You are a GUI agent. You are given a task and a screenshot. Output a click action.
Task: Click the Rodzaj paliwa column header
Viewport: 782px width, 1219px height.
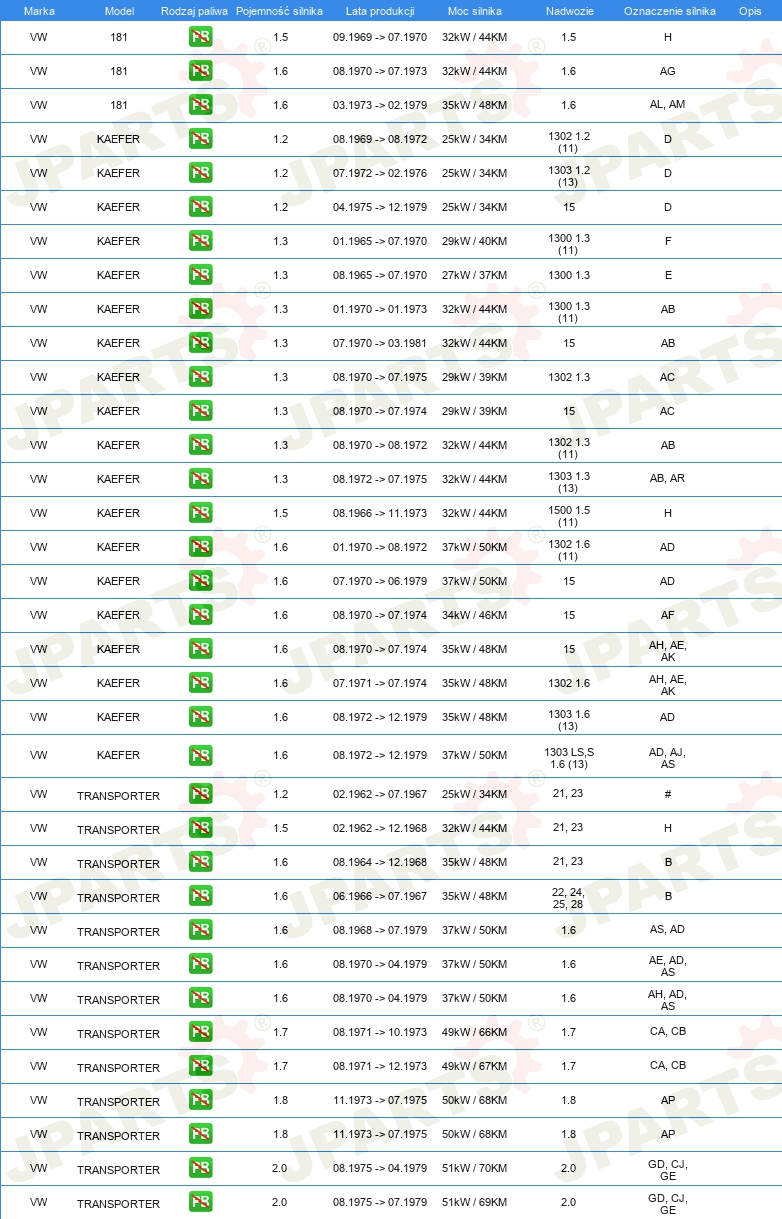tap(194, 11)
